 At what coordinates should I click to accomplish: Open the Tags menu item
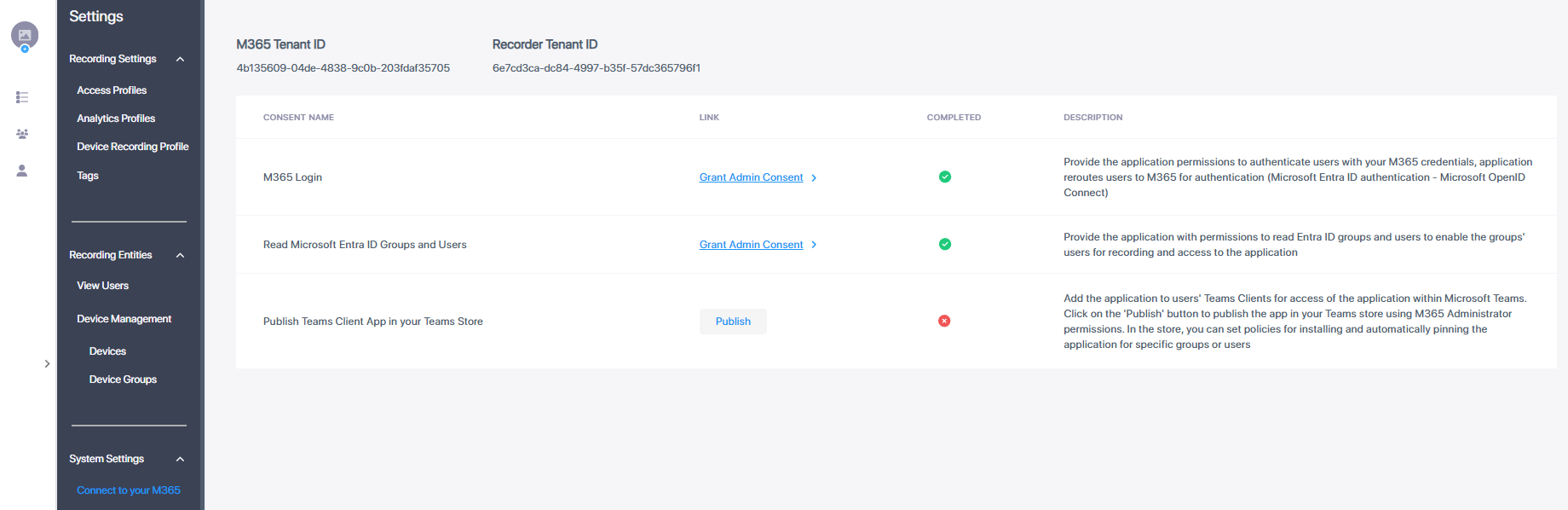tap(88, 176)
